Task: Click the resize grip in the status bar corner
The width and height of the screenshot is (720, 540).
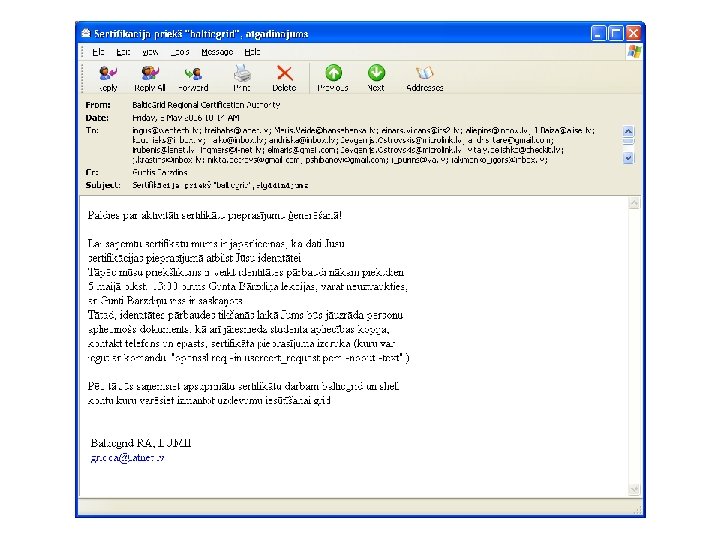Action: 637,510
